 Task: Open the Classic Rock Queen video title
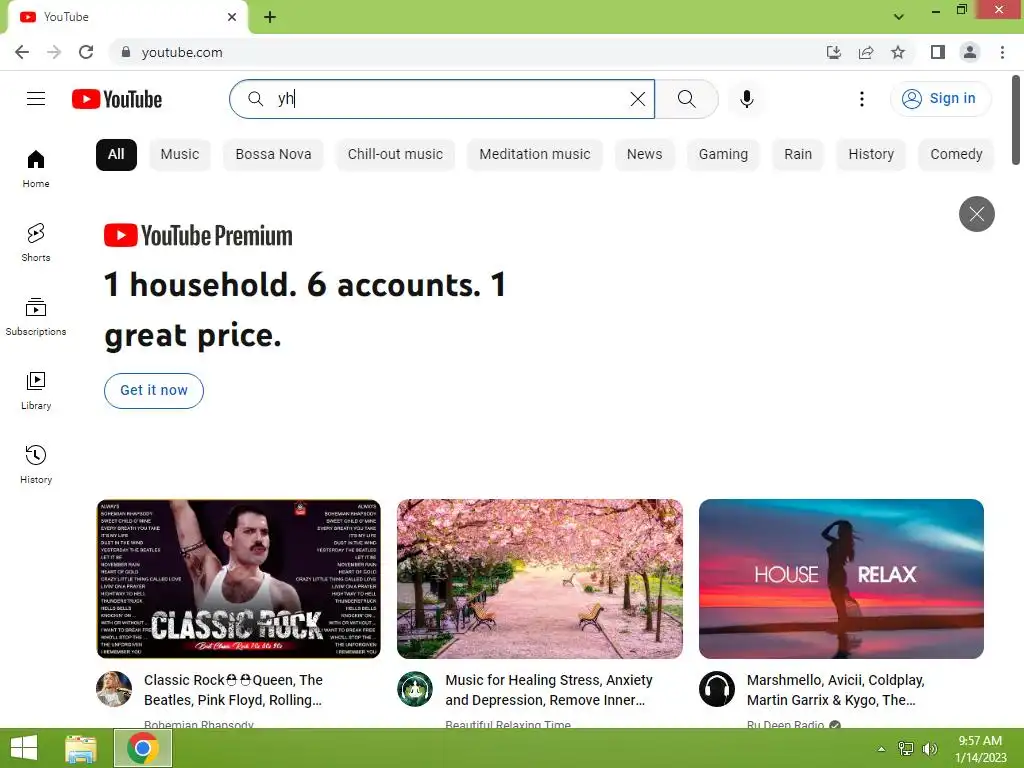[233, 690]
